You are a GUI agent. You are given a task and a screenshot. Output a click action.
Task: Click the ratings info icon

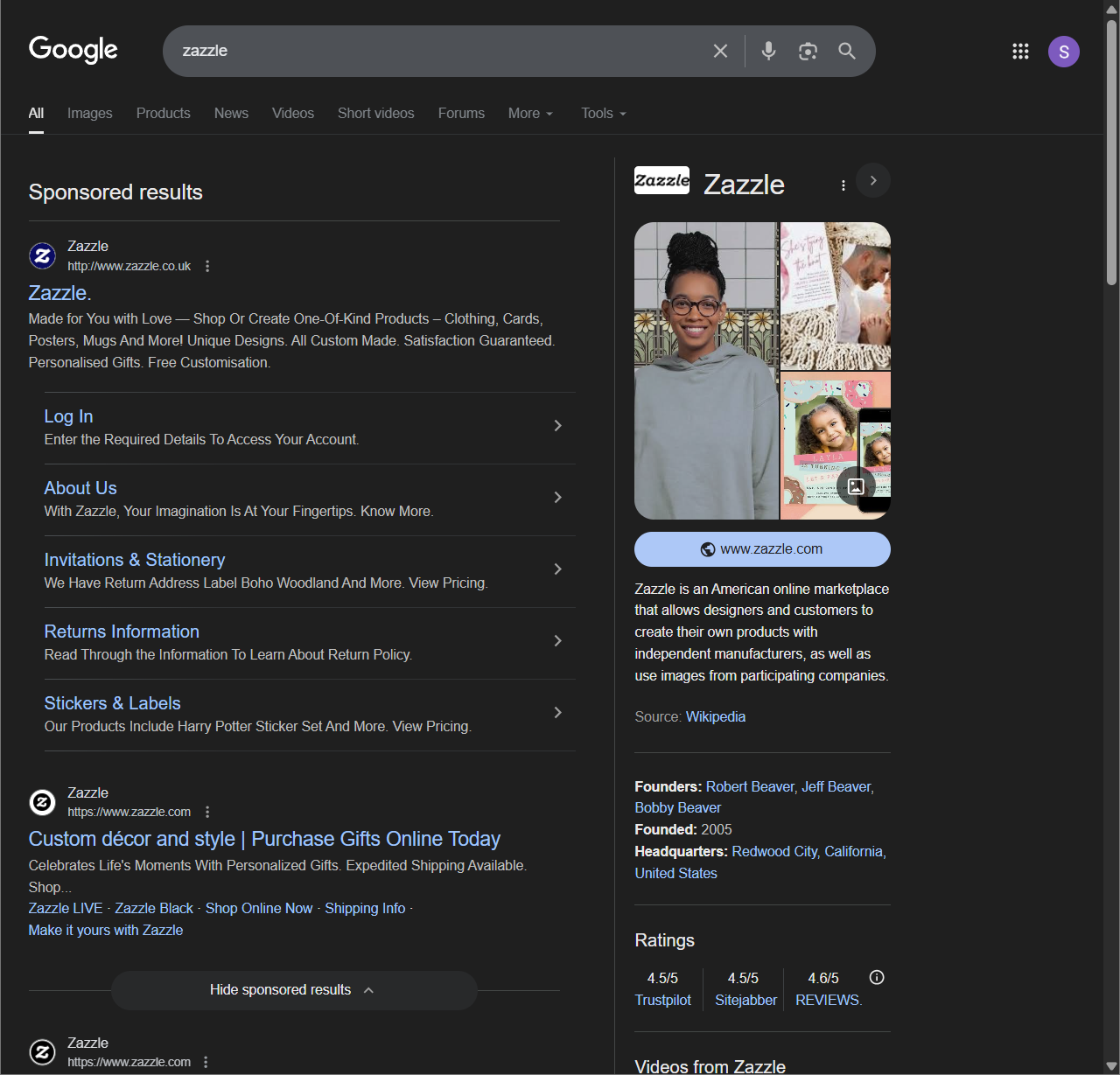877,977
